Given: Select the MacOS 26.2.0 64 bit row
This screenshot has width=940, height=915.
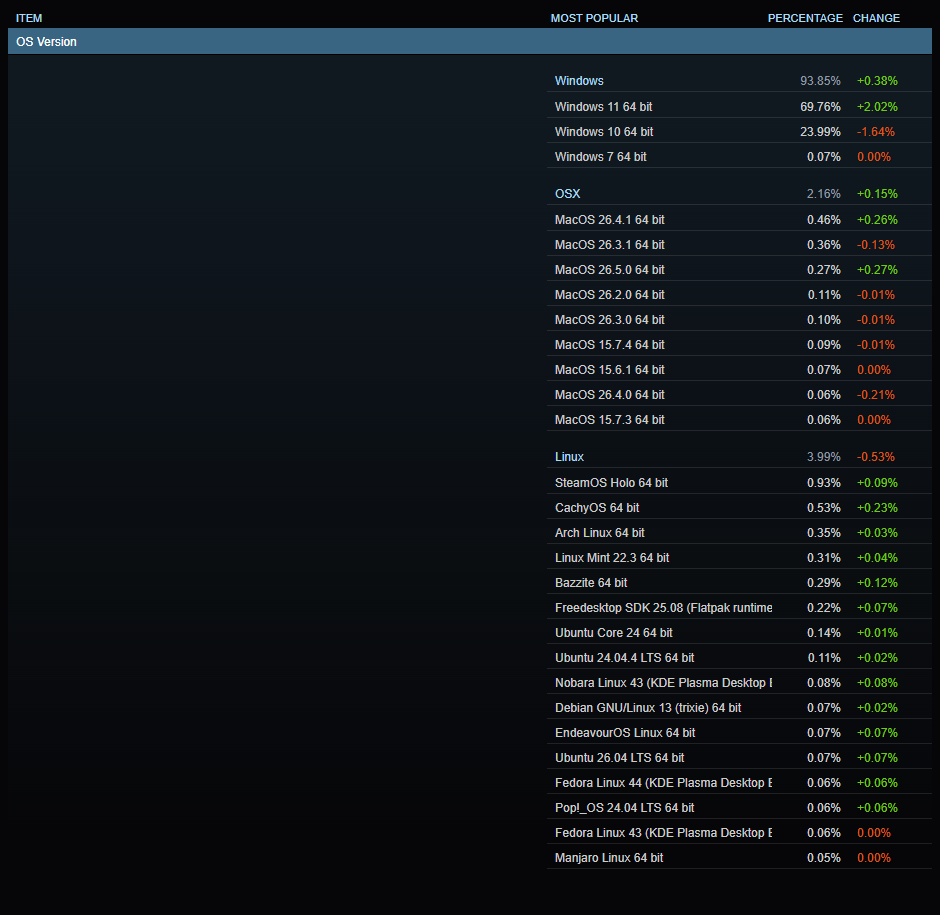Looking at the screenshot, I should point(739,294).
